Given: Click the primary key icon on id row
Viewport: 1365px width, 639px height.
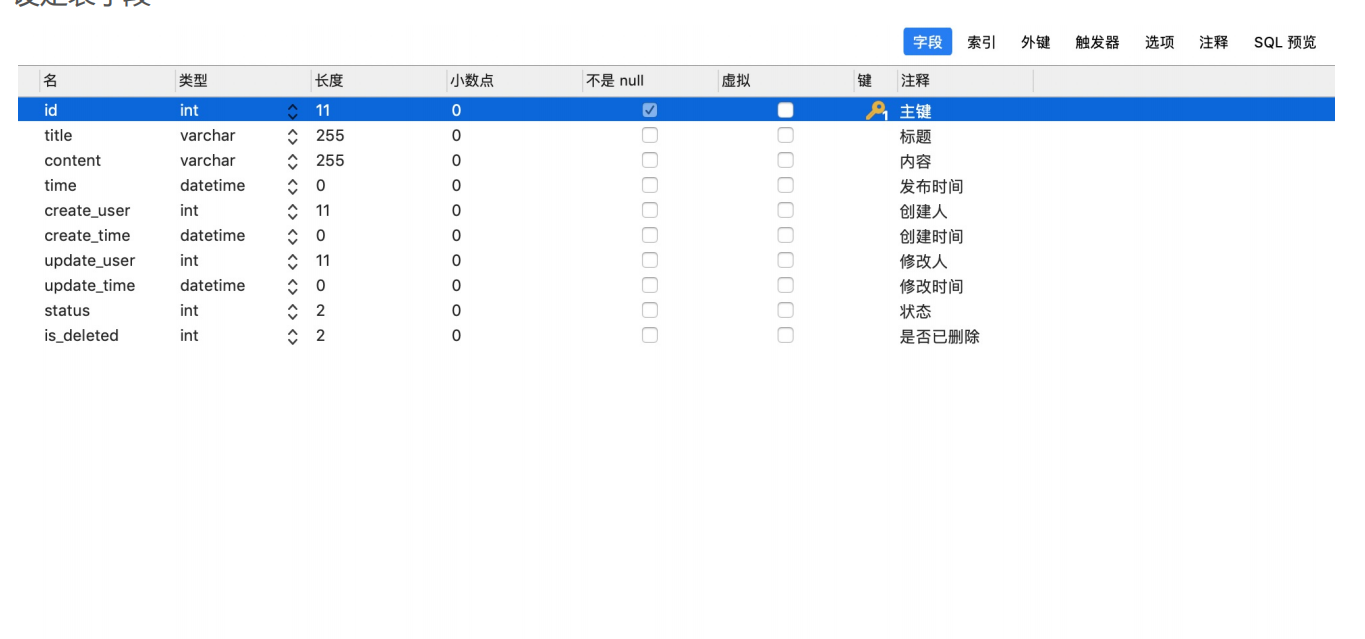Looking at the screenshot, I should (875, 110).
